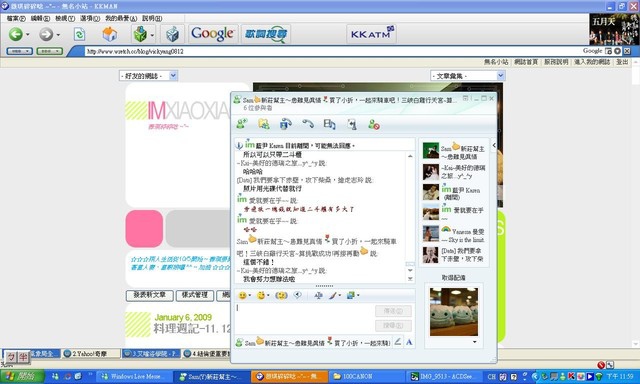Viewport: 640px width, 384px height.
Task: Click Vanessa participant in chat list
Action: pyautogui.click(x=454, y=235)
